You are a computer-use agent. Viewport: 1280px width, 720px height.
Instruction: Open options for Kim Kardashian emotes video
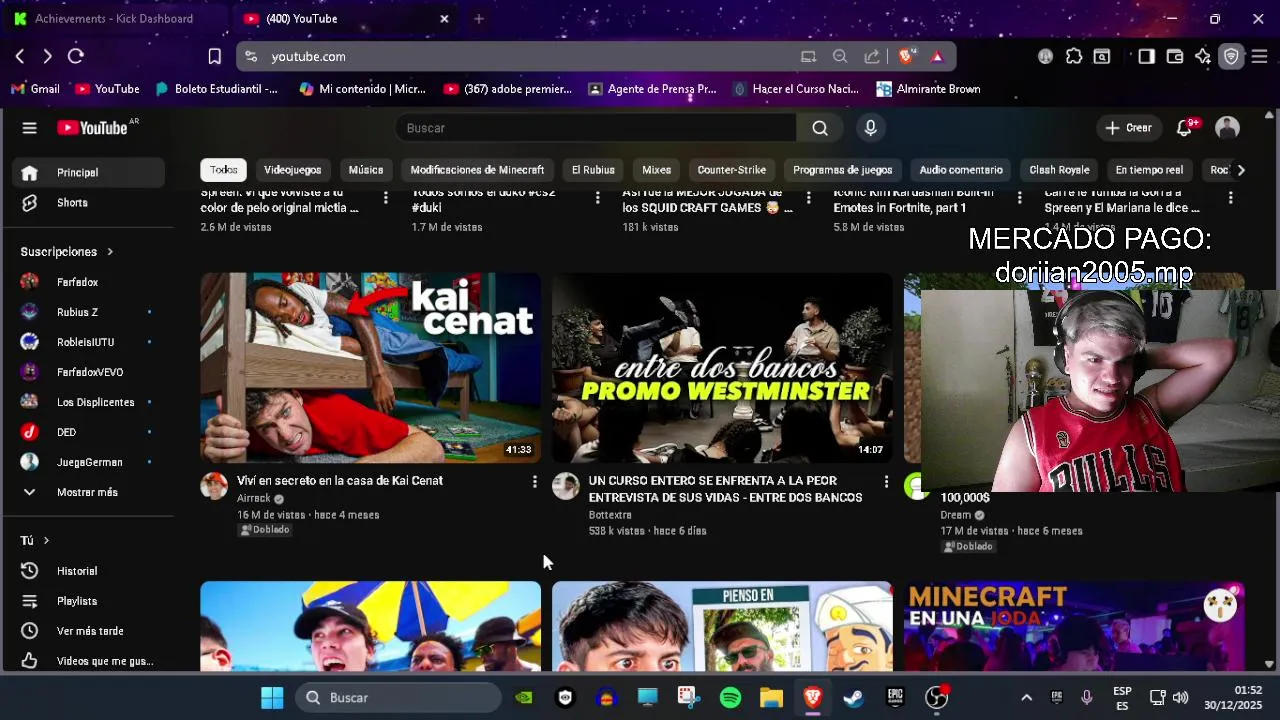tap(1019, 198)
